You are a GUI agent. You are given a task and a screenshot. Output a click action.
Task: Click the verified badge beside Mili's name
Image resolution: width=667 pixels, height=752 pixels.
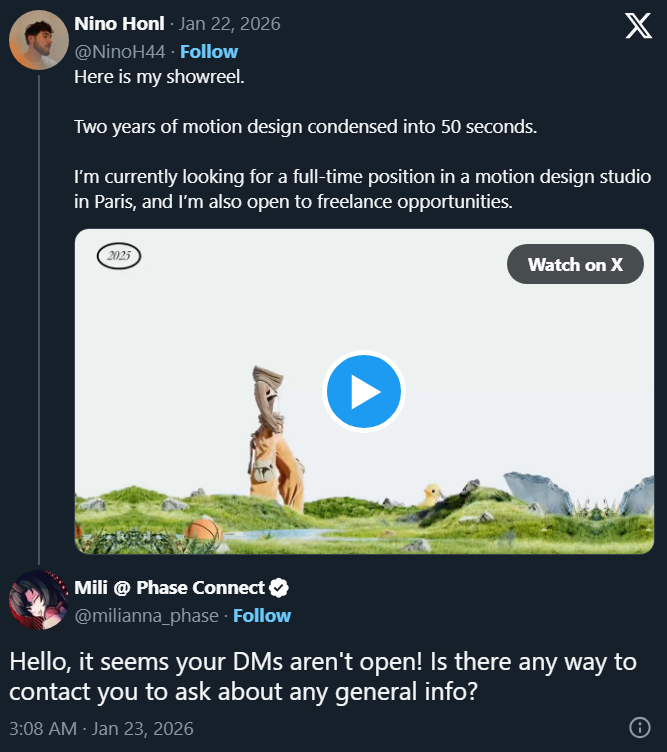281,588
